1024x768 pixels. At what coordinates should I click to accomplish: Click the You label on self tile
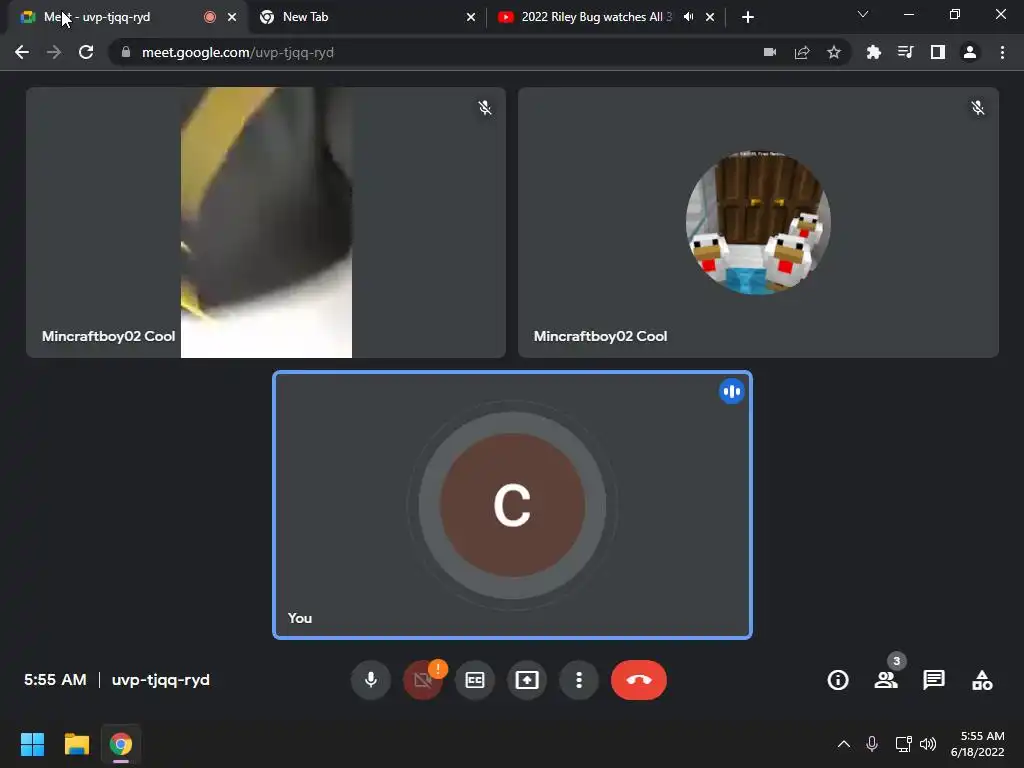click(300, 618)
